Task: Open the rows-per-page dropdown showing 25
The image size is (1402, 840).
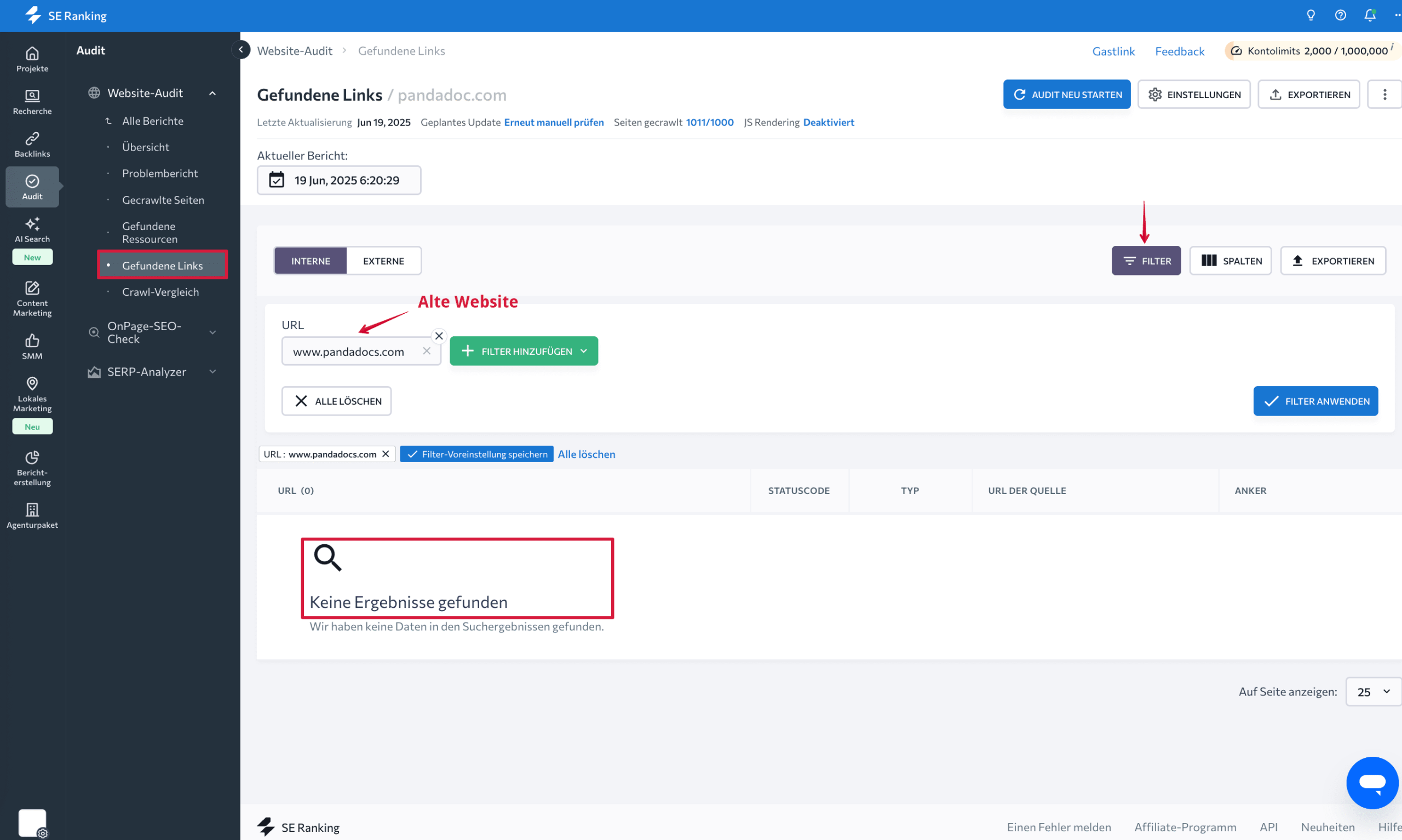Action: (x=1373, y=691)
